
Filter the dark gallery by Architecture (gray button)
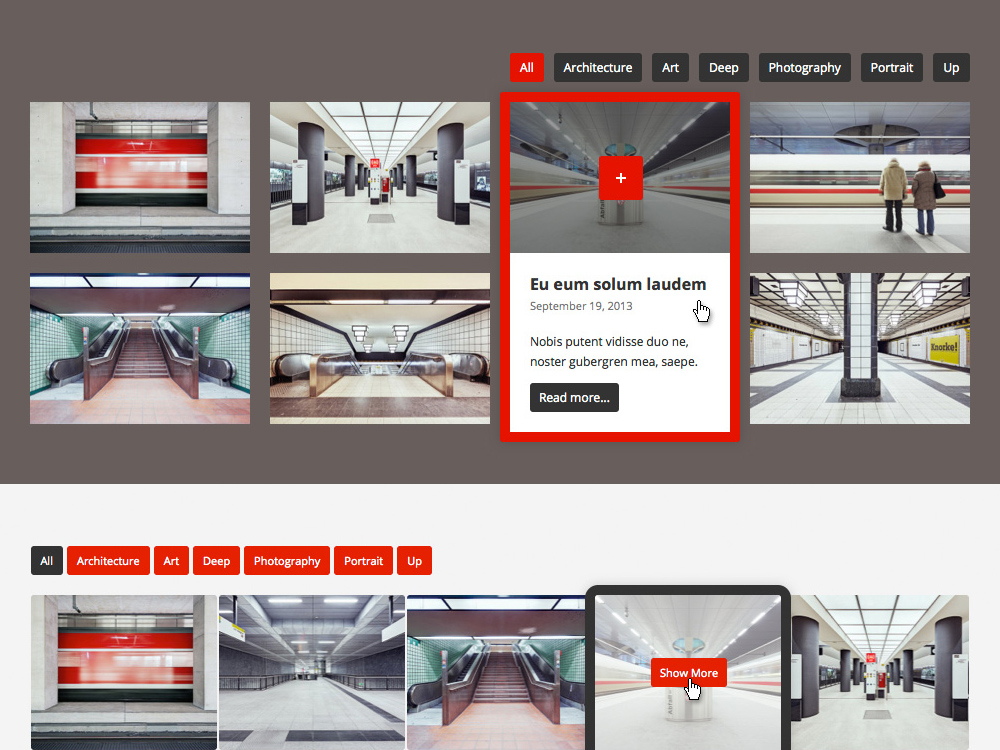[597, 68]
